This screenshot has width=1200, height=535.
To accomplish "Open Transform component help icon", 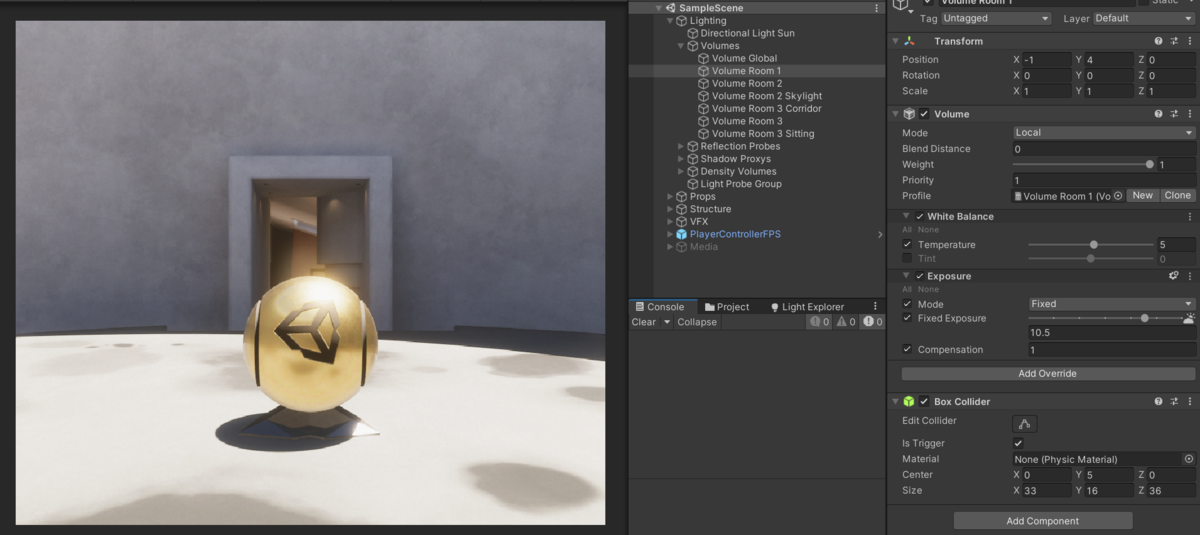I will pos(1158,41).
